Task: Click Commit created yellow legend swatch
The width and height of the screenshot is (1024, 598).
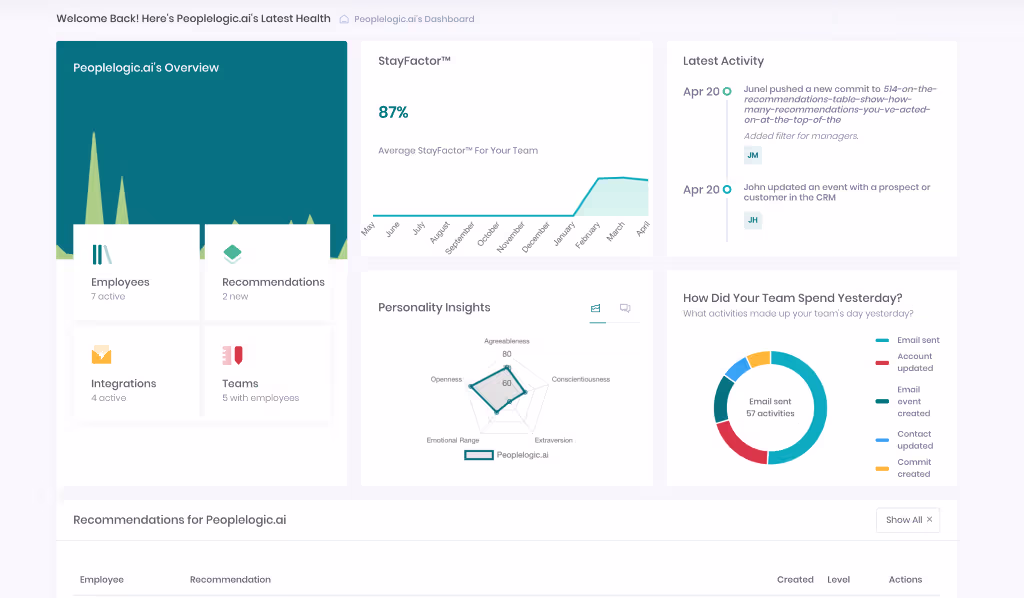Action: click(x=882, y=468)
